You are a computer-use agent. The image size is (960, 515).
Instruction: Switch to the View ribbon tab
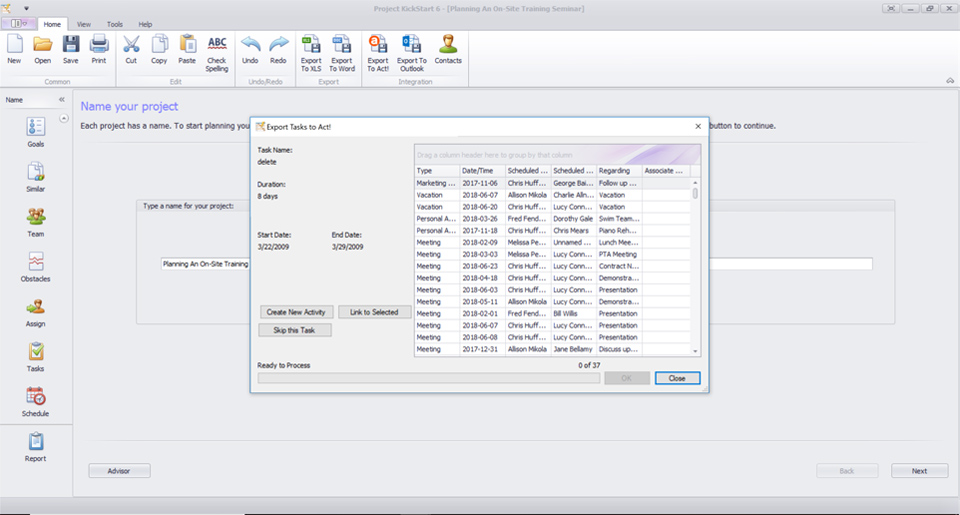point(84,24)
